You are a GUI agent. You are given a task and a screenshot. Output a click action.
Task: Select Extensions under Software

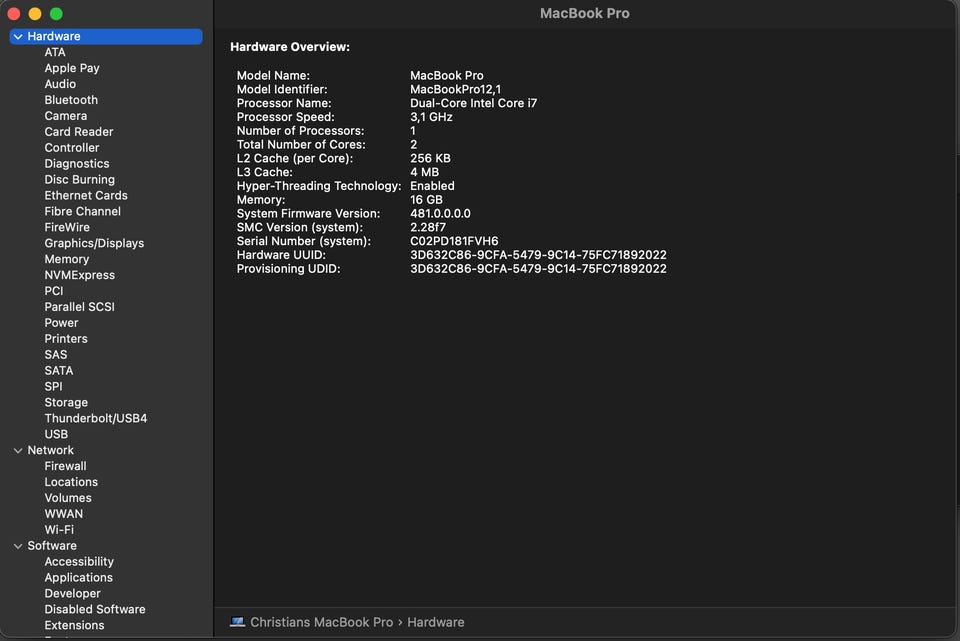click(x=74, y=625)
